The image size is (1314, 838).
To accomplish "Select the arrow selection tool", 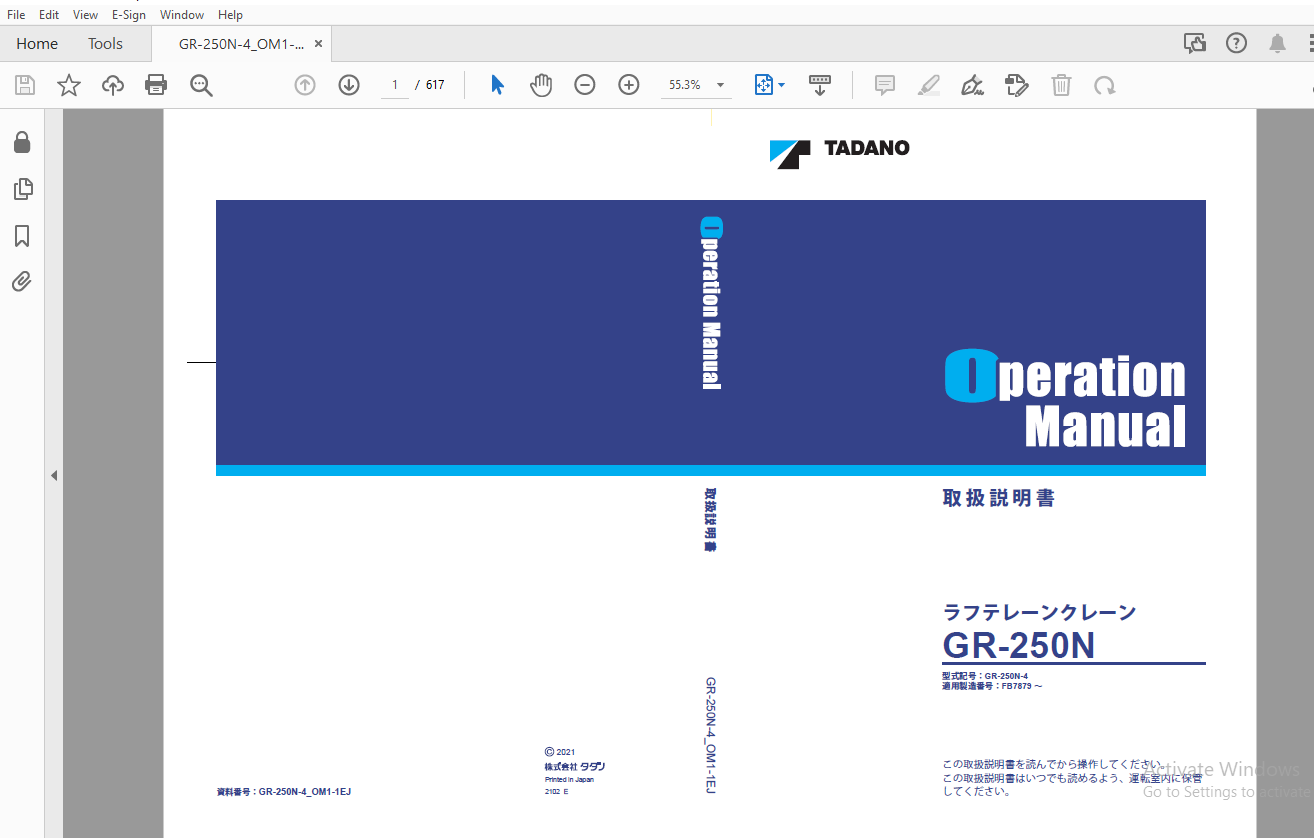I will pyautogui.click(x=497, y=85).
